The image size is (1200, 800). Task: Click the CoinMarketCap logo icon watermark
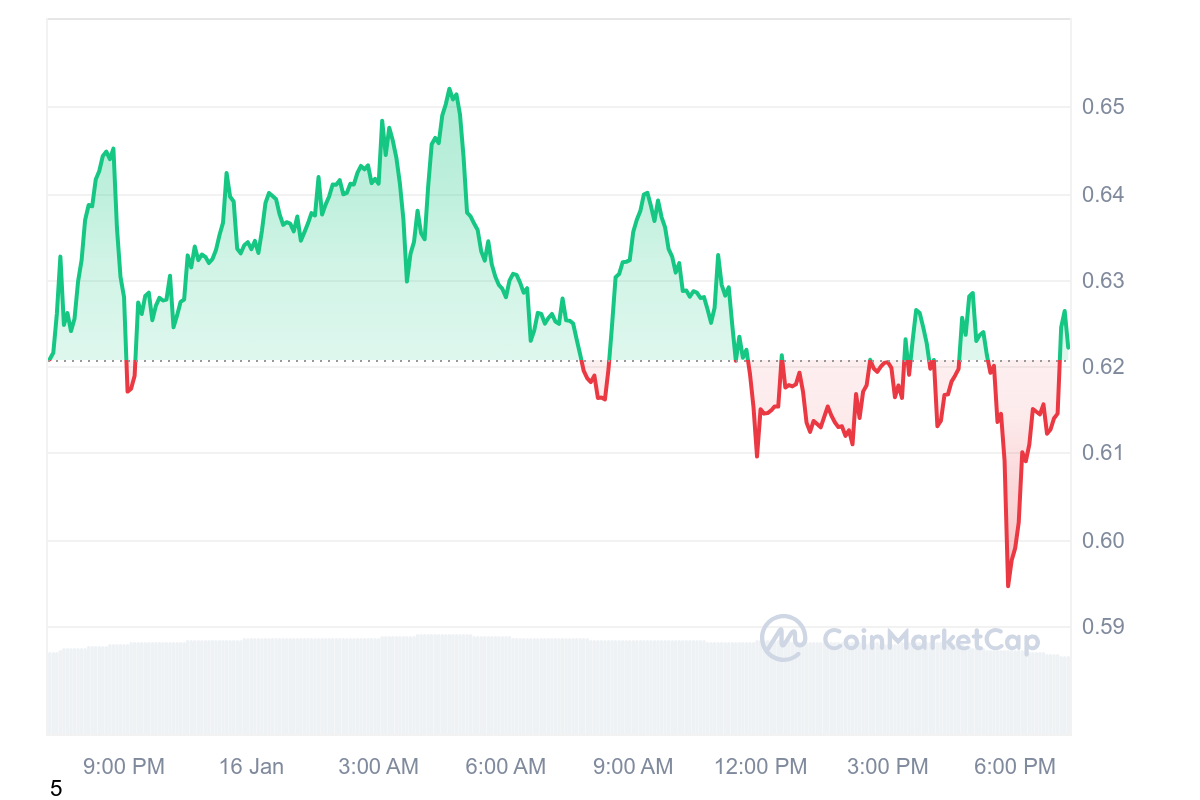[x=783, y=638]
